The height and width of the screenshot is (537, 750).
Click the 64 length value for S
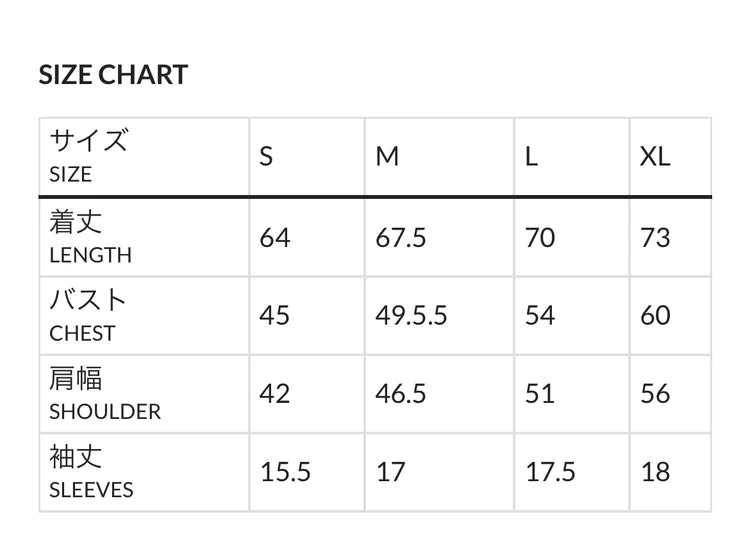274,238
